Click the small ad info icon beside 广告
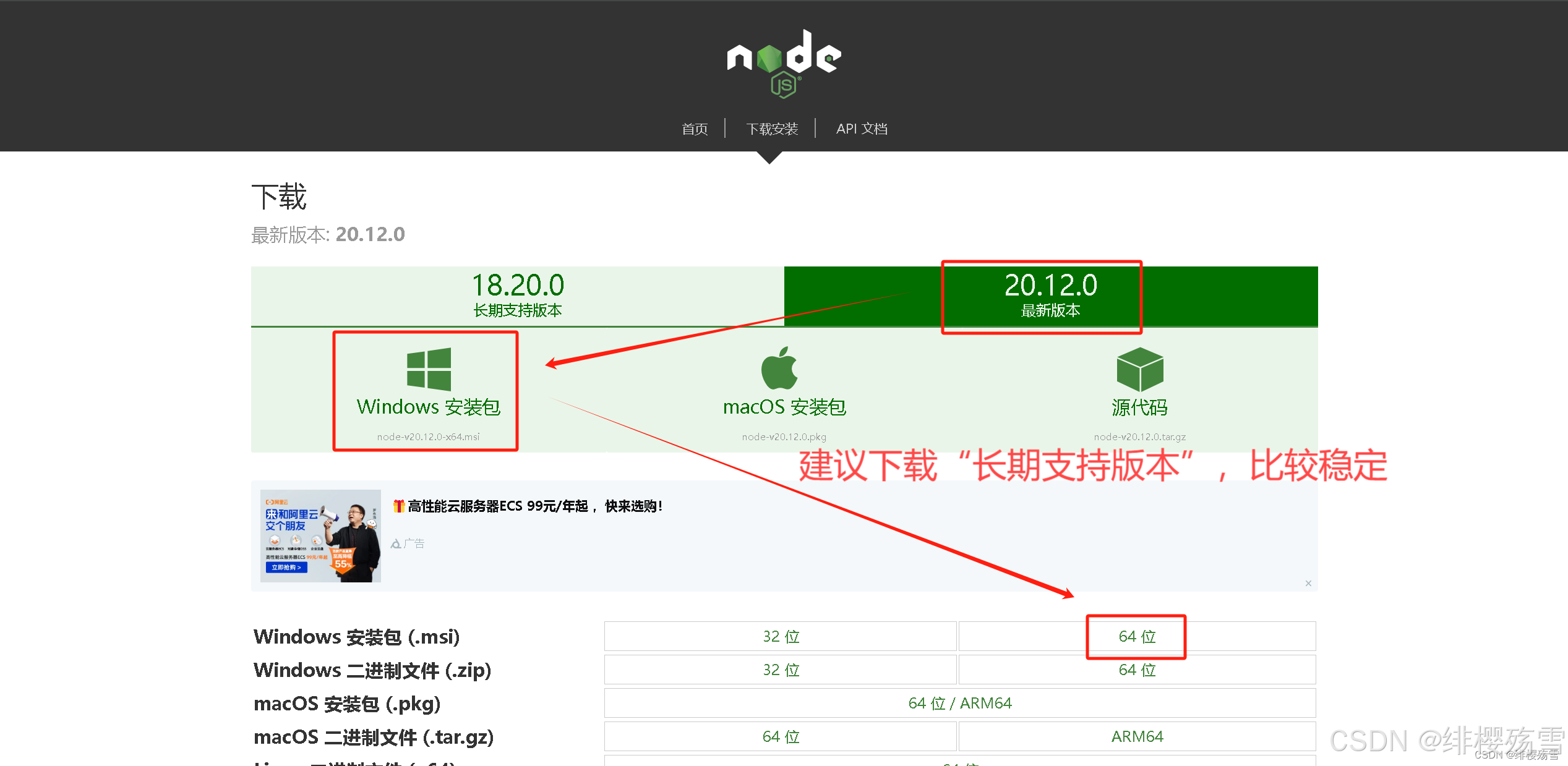Screen dimensions: 1568x766 396,543
